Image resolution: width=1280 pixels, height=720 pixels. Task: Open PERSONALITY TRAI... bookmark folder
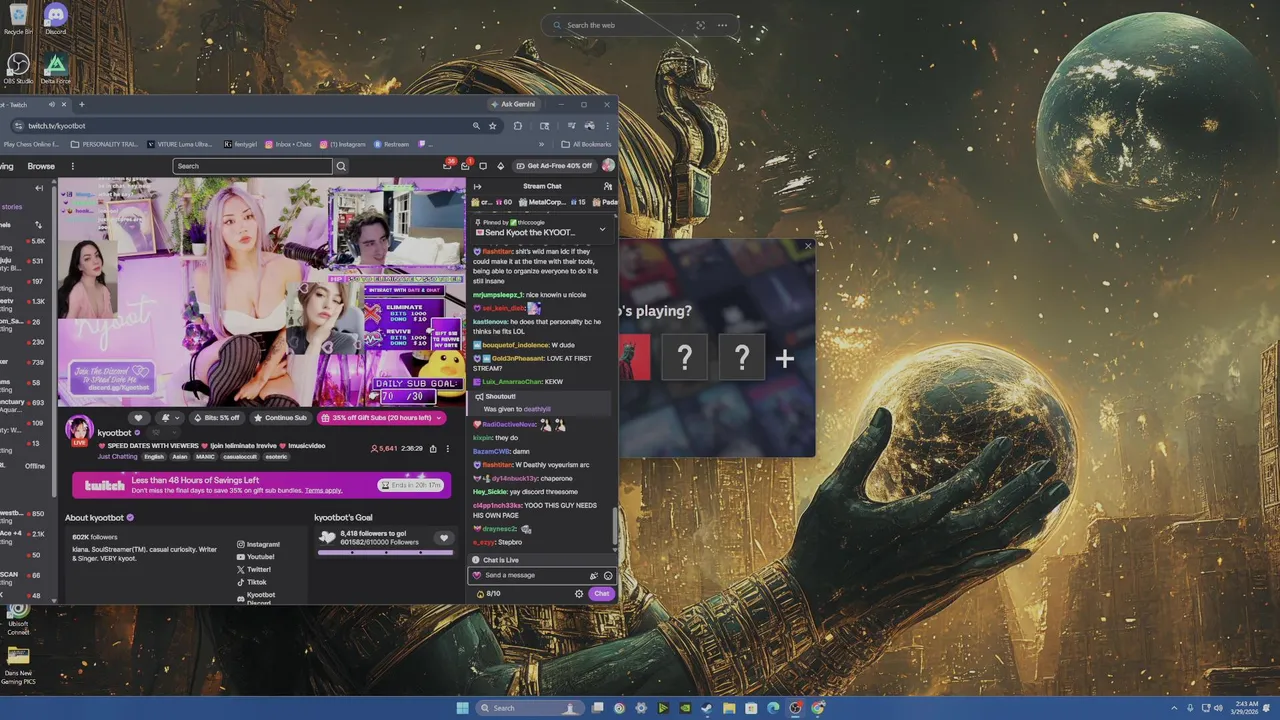tap(104, 144)
